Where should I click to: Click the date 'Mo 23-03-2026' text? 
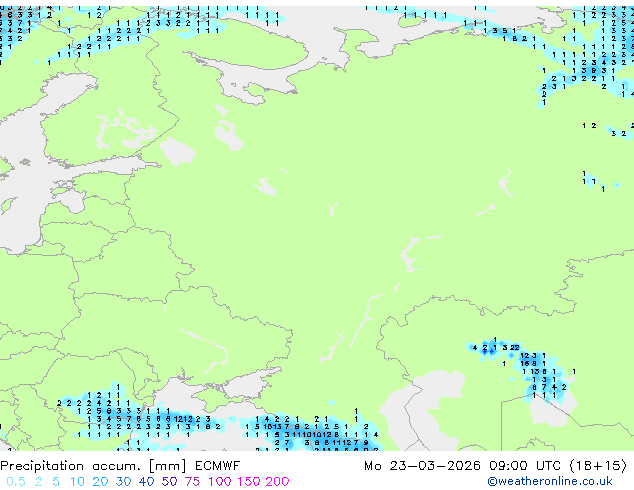tap(422, 466)
